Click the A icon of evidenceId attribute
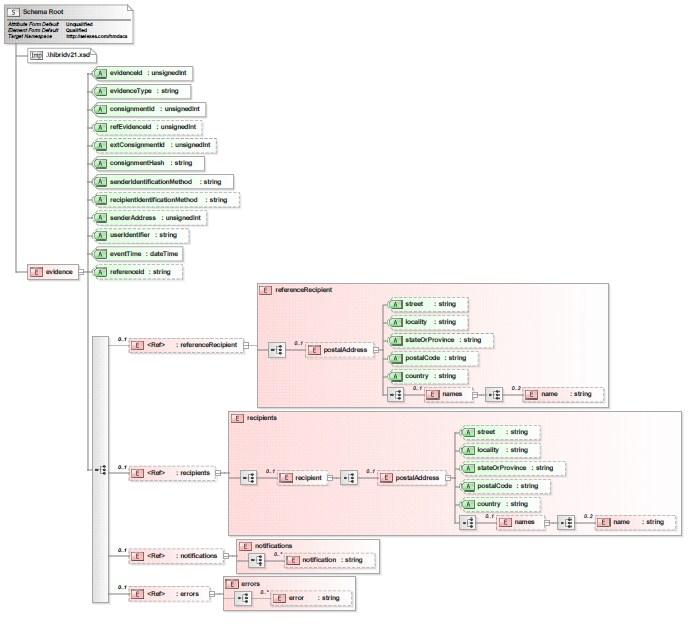 click(100, 73)
